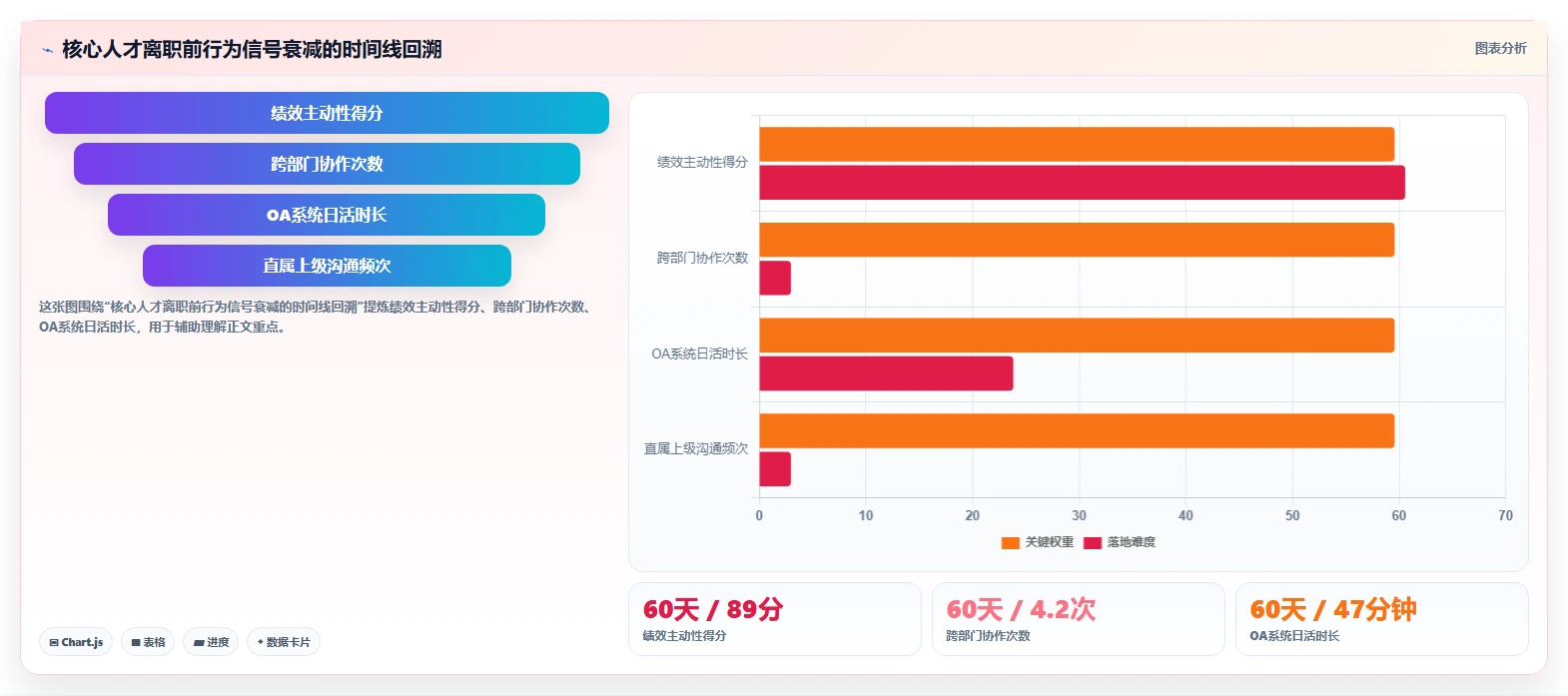Click the x-axis tick value 50
The height and width of the screenshot is (696, 1568).
[x=1292, y=515]
